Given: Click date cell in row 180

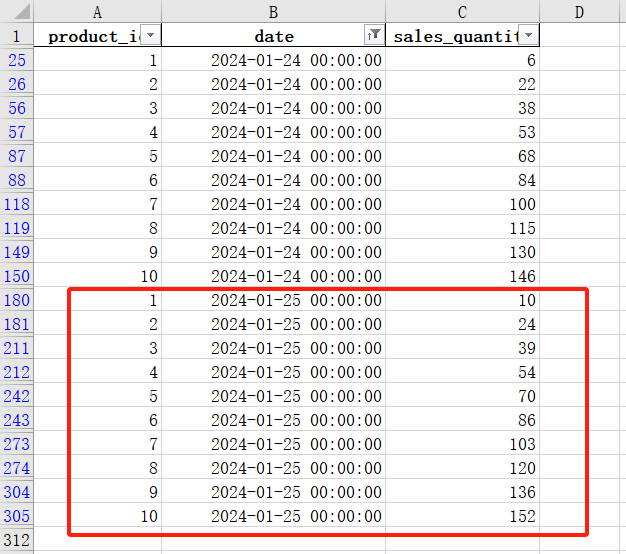Looking at the screenshot, I should 273,300.
